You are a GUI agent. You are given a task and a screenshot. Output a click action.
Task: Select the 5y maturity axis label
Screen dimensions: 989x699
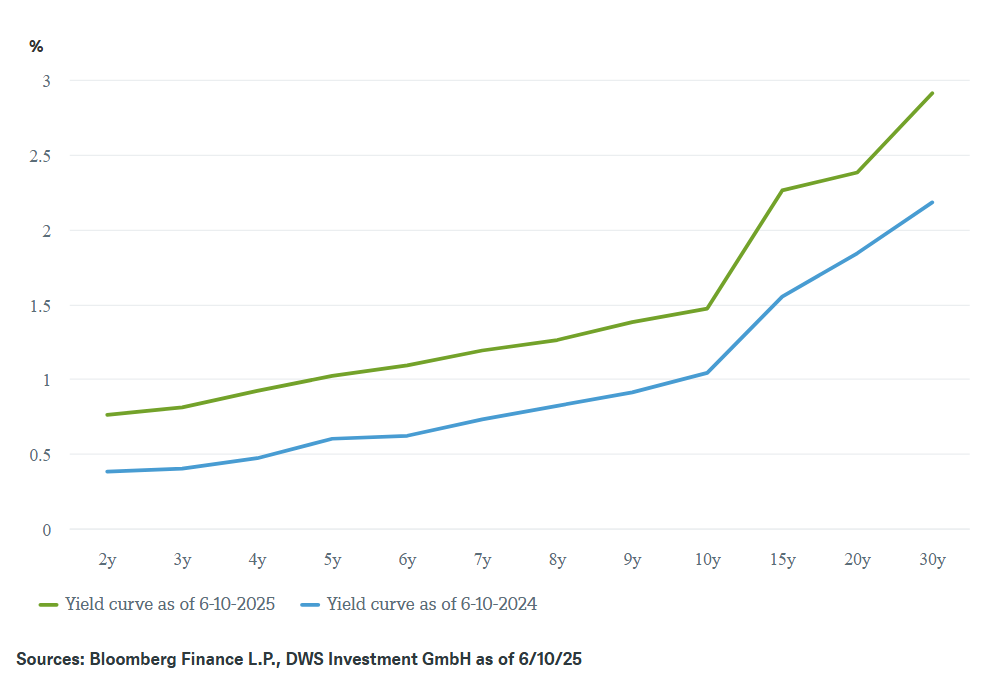click(x=332, y=560)
